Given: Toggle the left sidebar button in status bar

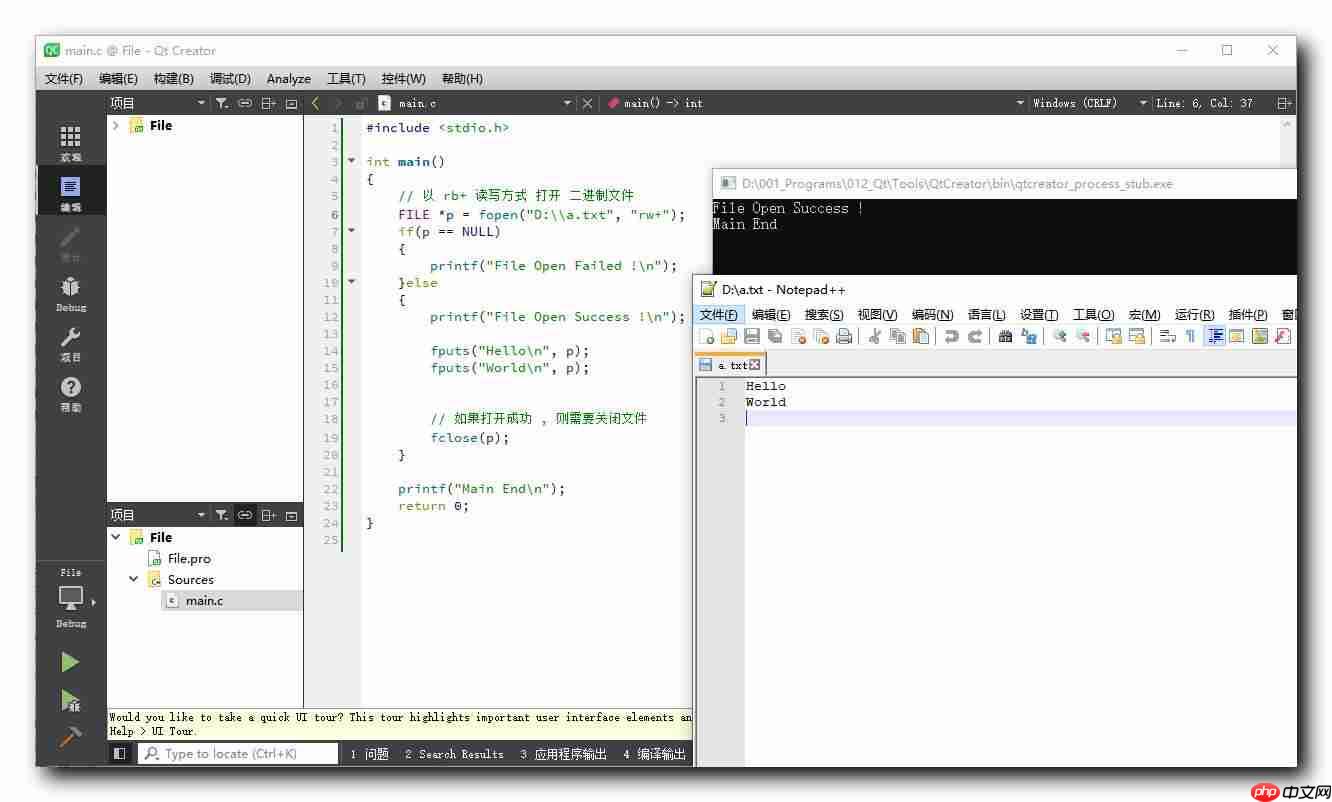Looking at the screenshot, I should [x=119, y=754].
